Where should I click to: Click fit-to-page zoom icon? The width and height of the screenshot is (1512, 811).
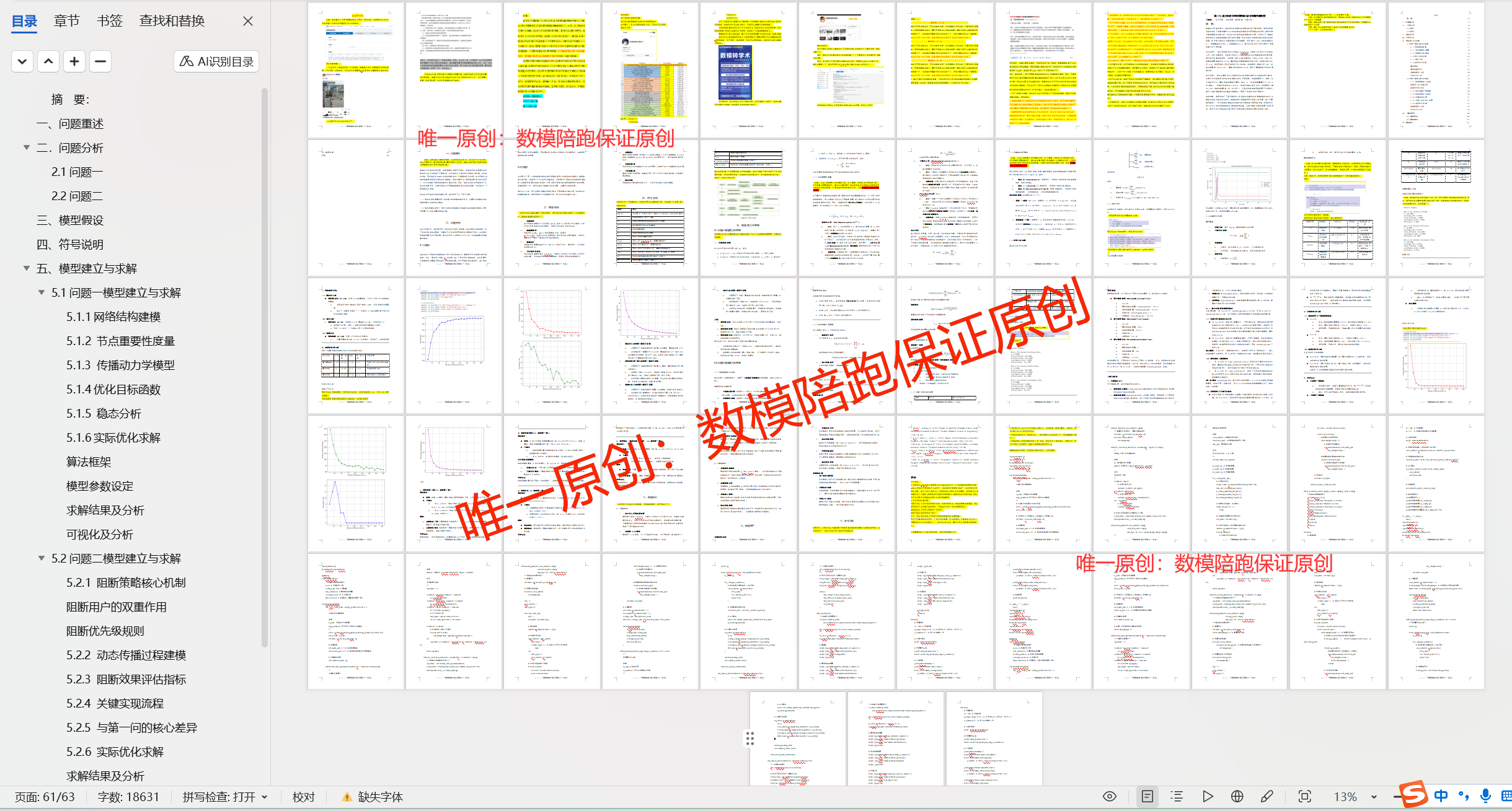click(1304, 797)
